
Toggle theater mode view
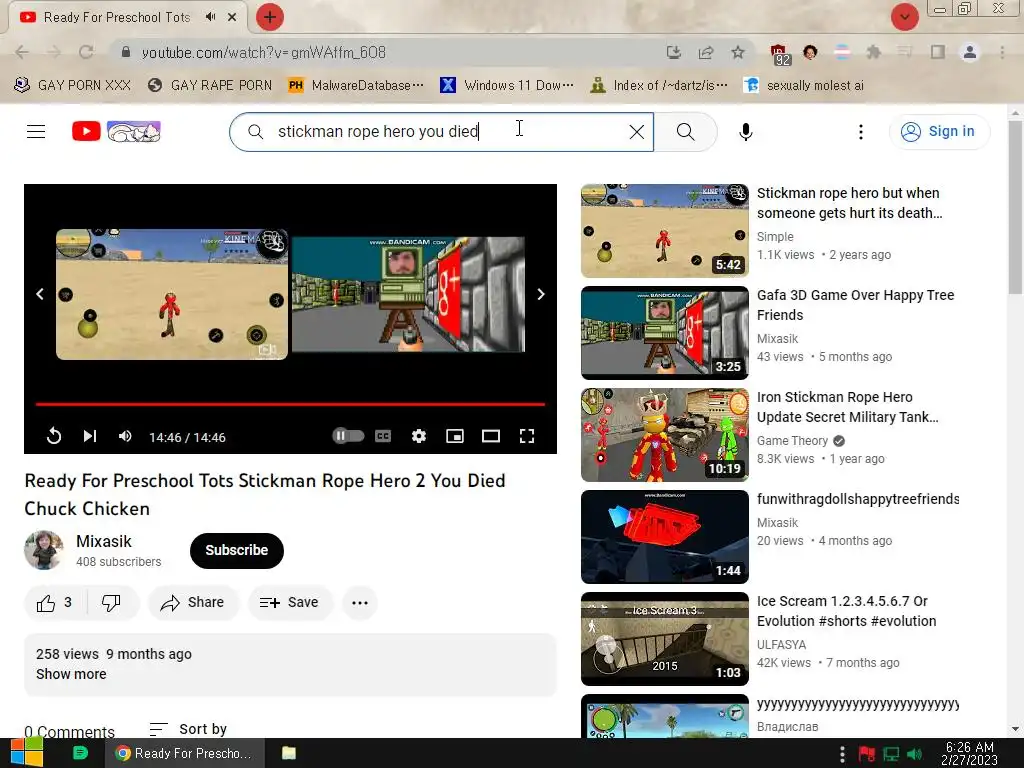490,436
